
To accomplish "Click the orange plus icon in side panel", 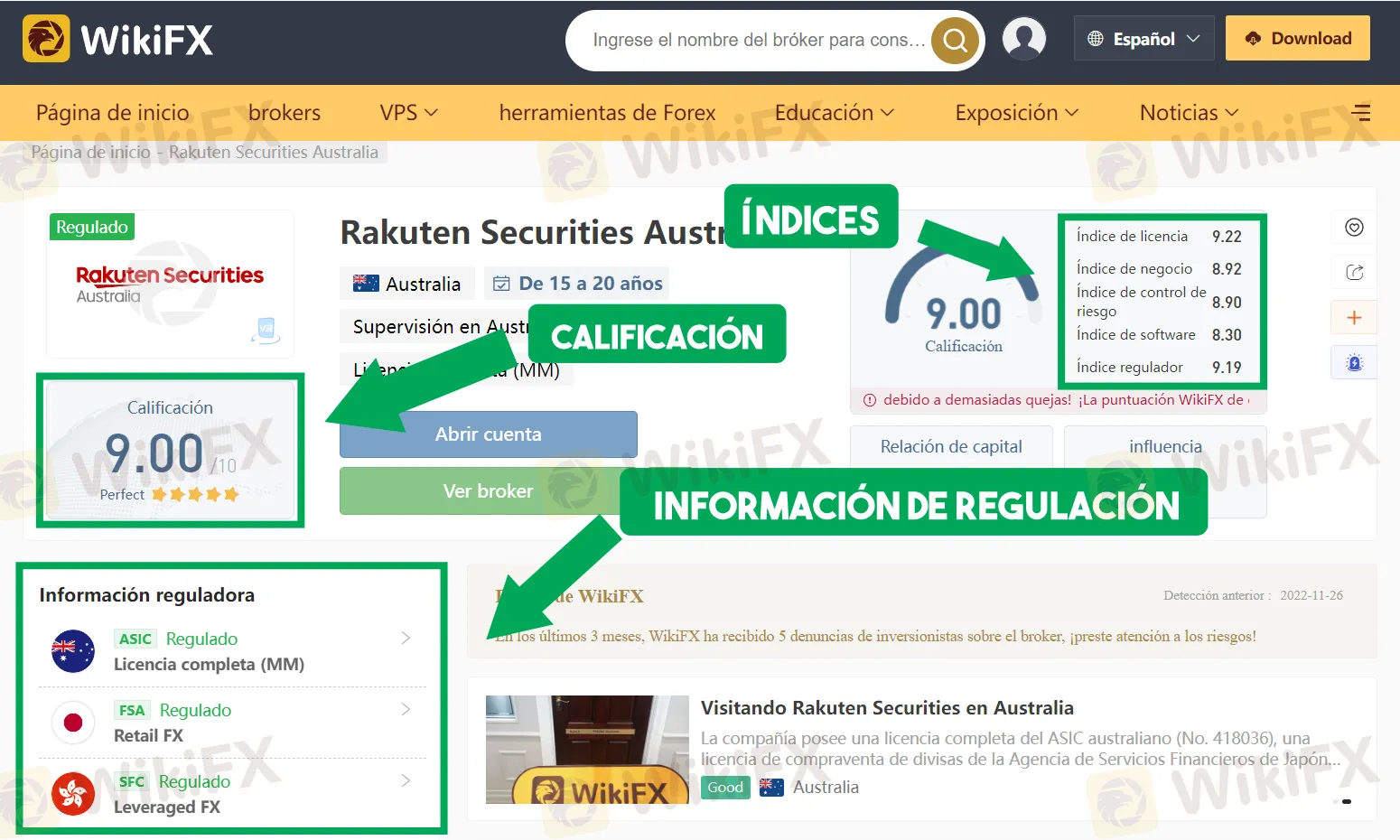I will (x=1354, y=318).
